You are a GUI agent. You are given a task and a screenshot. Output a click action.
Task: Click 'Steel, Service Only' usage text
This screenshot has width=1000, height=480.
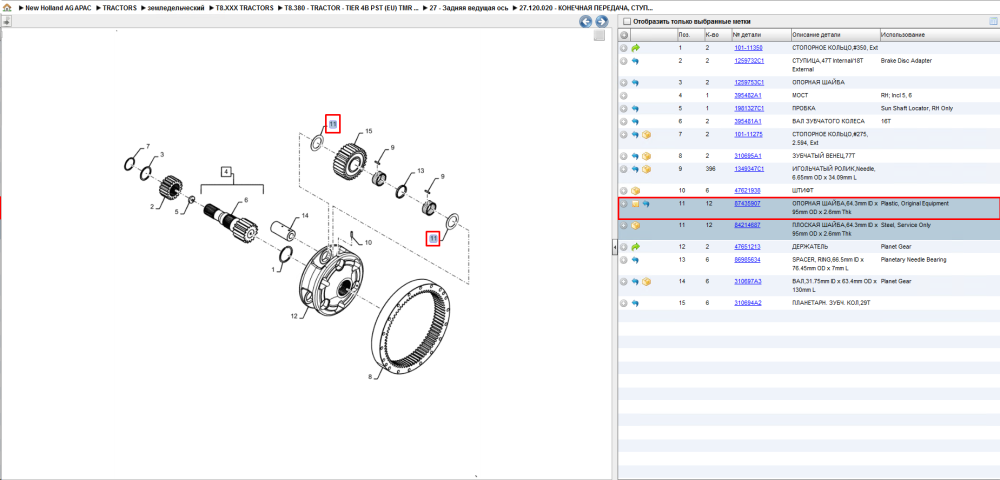[905, 226]
